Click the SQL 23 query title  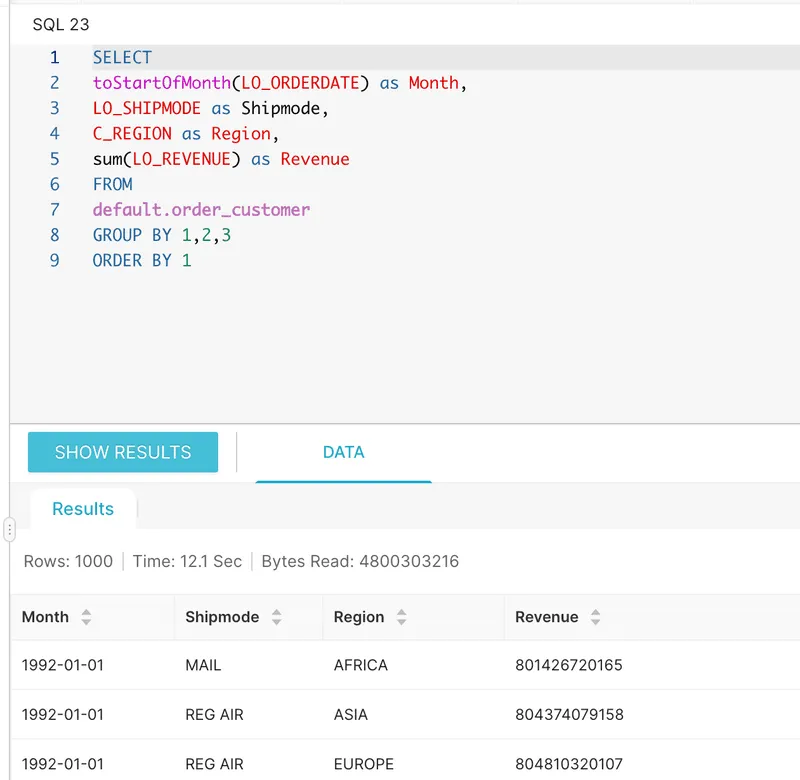coord(60,24)
